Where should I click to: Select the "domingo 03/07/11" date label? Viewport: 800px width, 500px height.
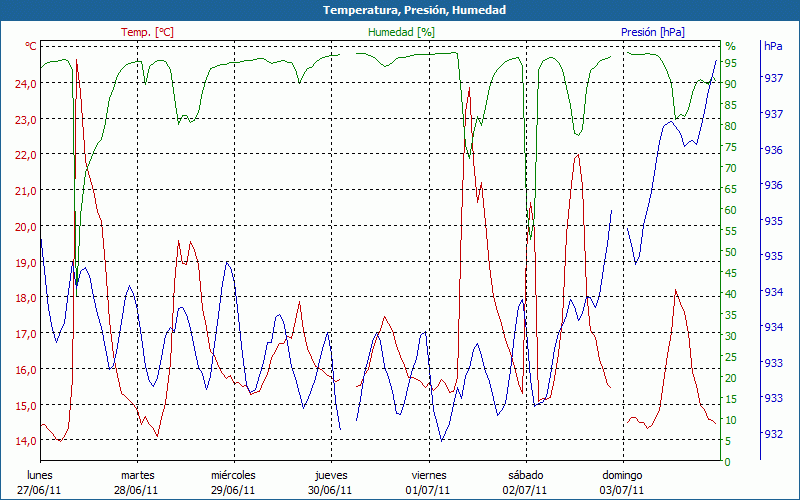(x=622, y=482)
